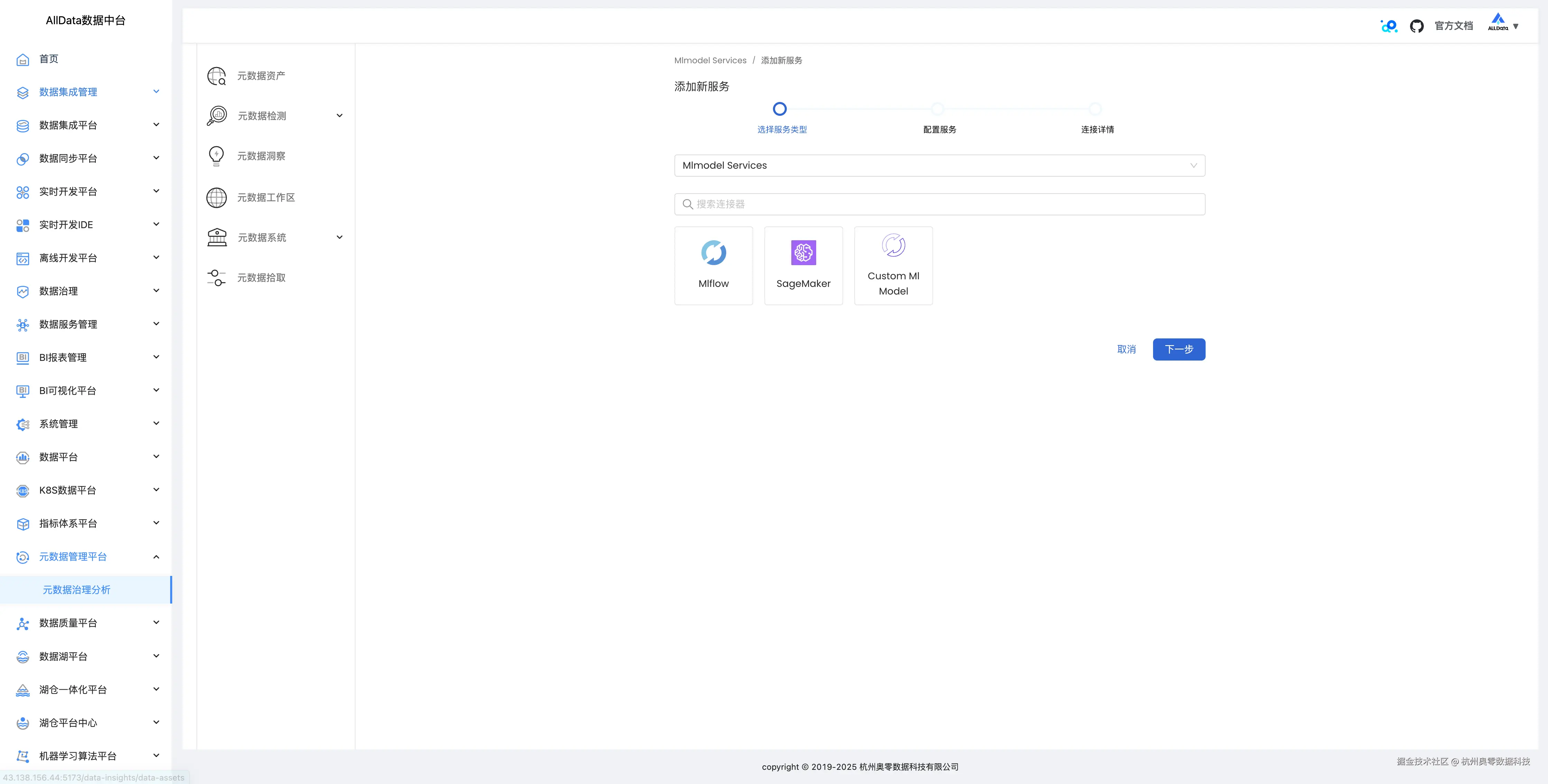Screen dimensions: 1548x784
Task: Collapse the 元数据管理平台 menu
Action: coord(156,557)
